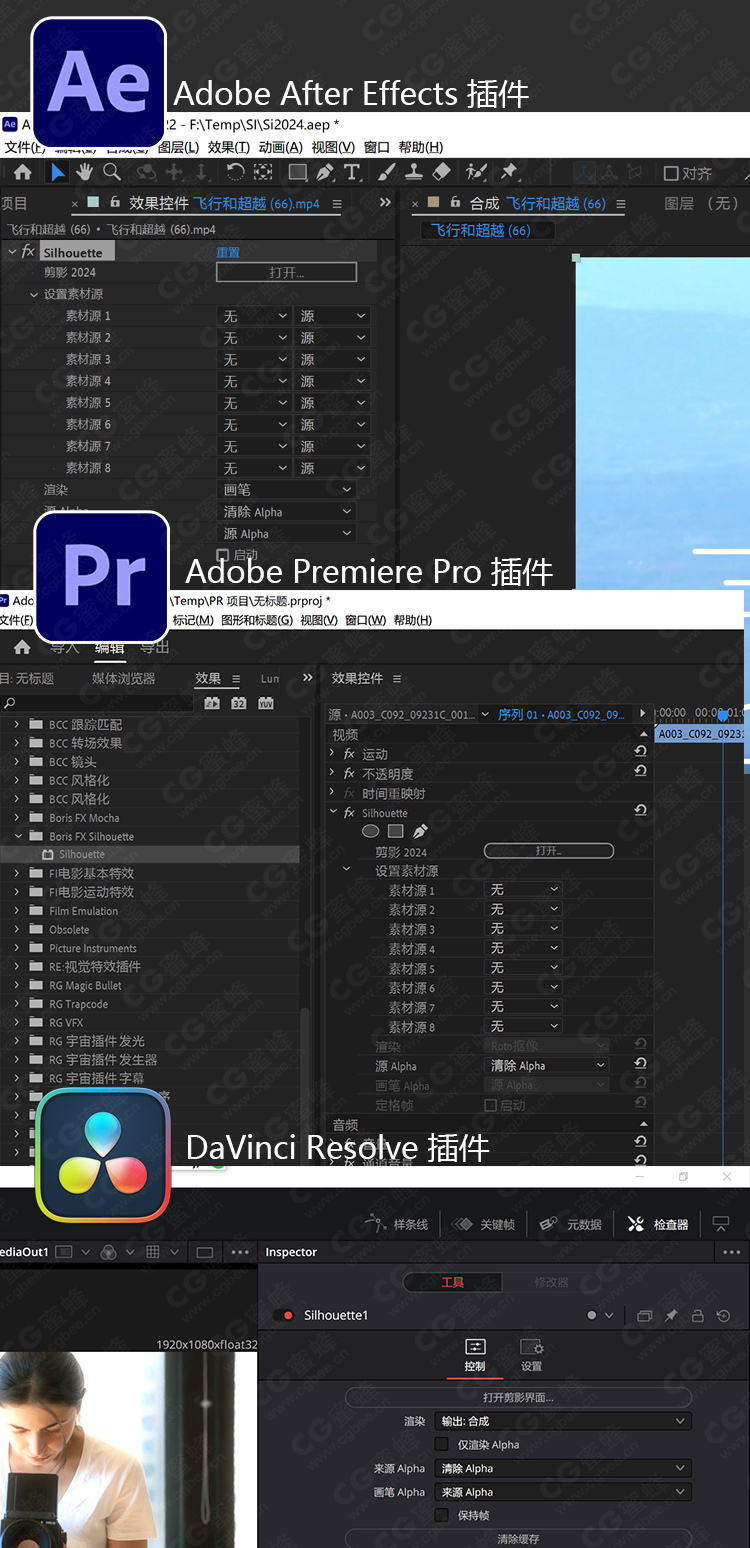Click the 32-bit effects filter badge in Premiere
750x1548 pixels.
coord(239,703)
